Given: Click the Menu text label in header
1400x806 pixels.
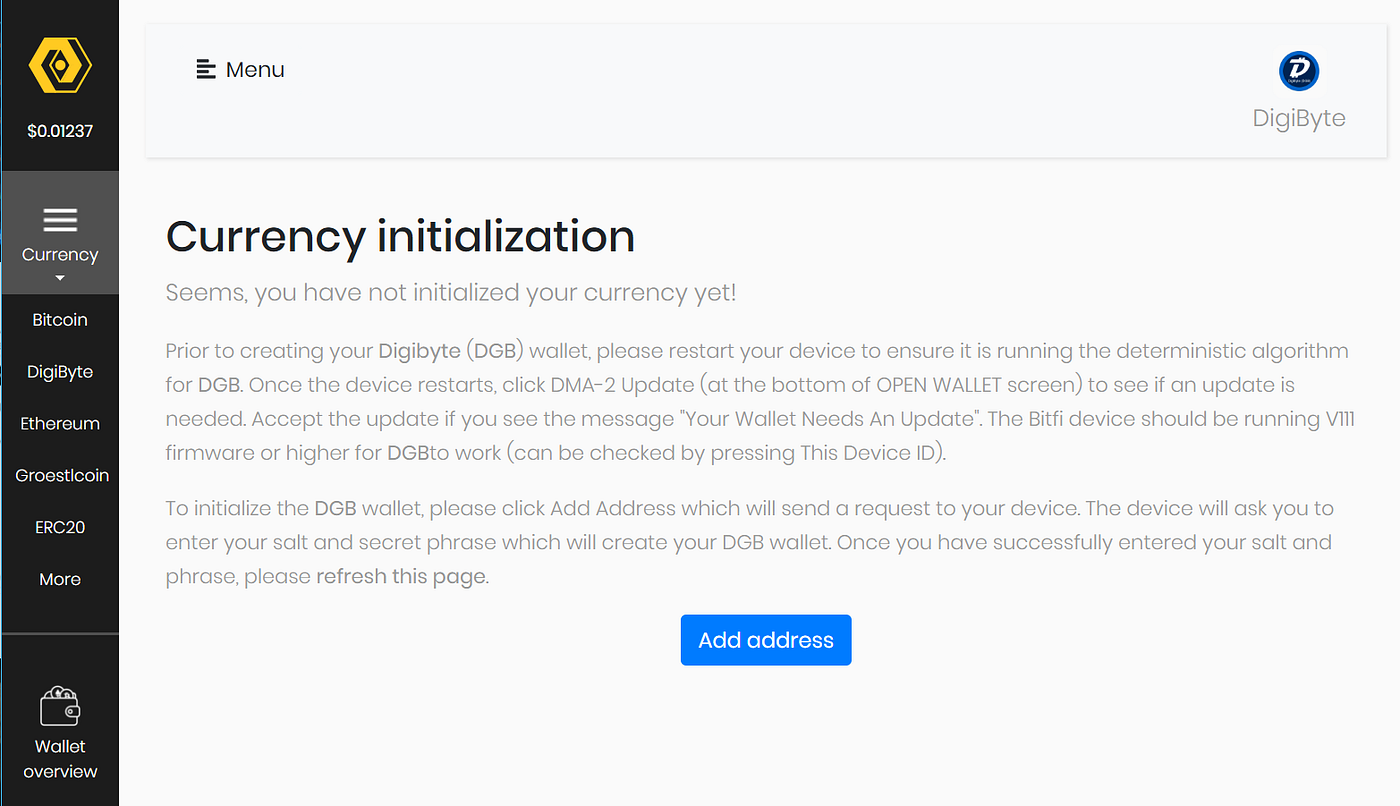Looking at the screenshot, I should (x=255, y=70).
